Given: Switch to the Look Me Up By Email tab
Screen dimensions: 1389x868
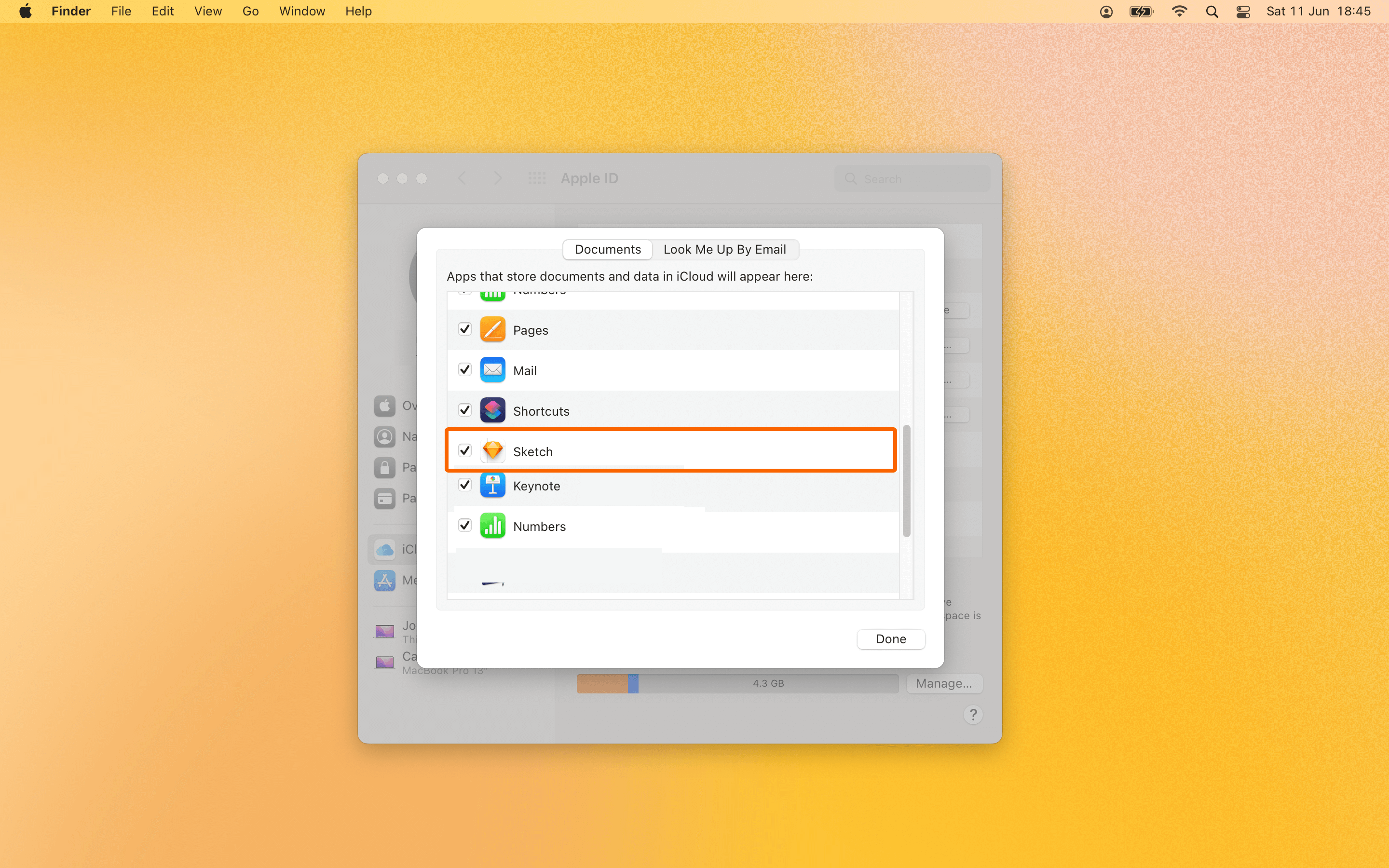Looking at the screenshot, I should click(724, 249).
